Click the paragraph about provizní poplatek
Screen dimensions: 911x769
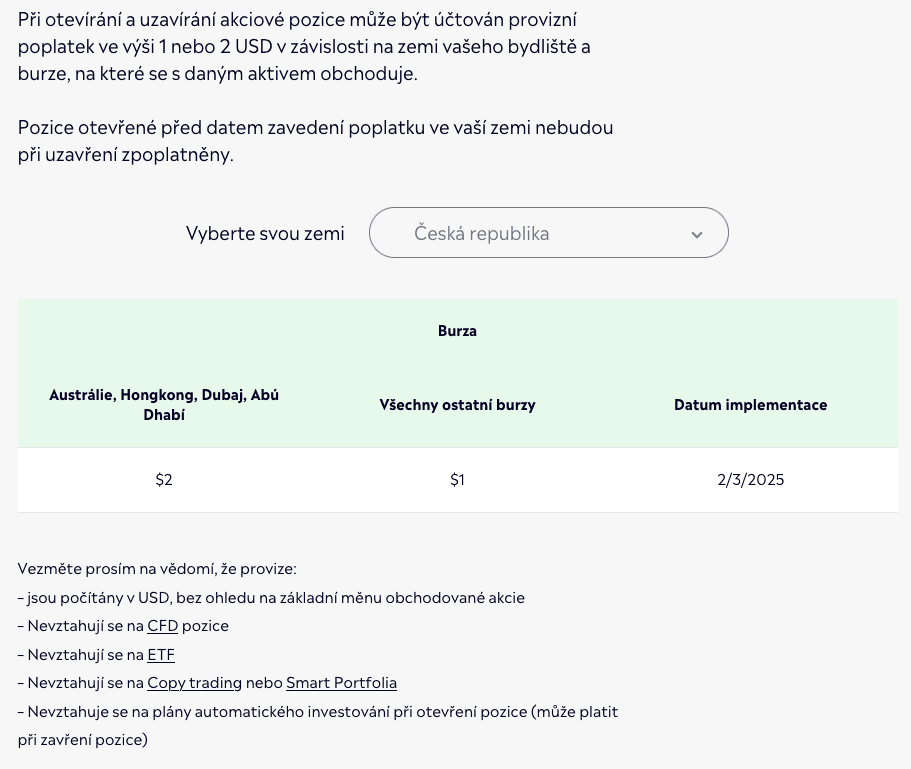point(304,47)
